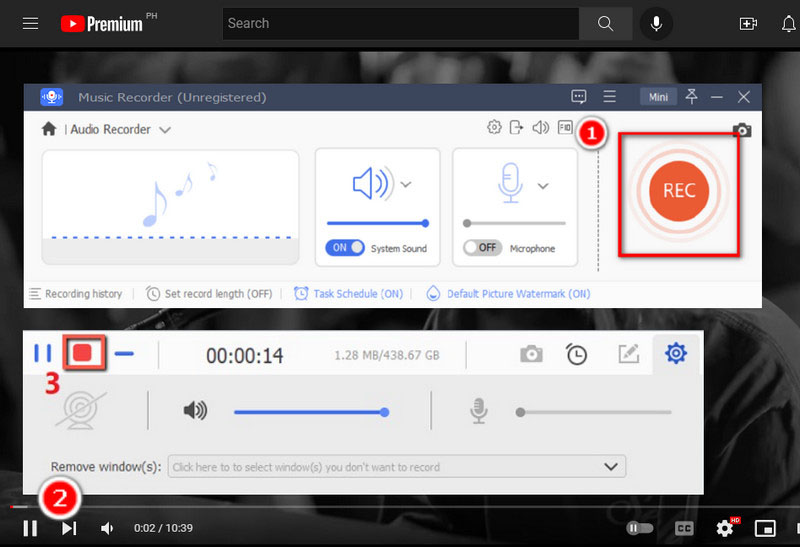Expand System Sound device dropdown arrow
This screenshot has height=547, width=800.
(x=406, y=184)
